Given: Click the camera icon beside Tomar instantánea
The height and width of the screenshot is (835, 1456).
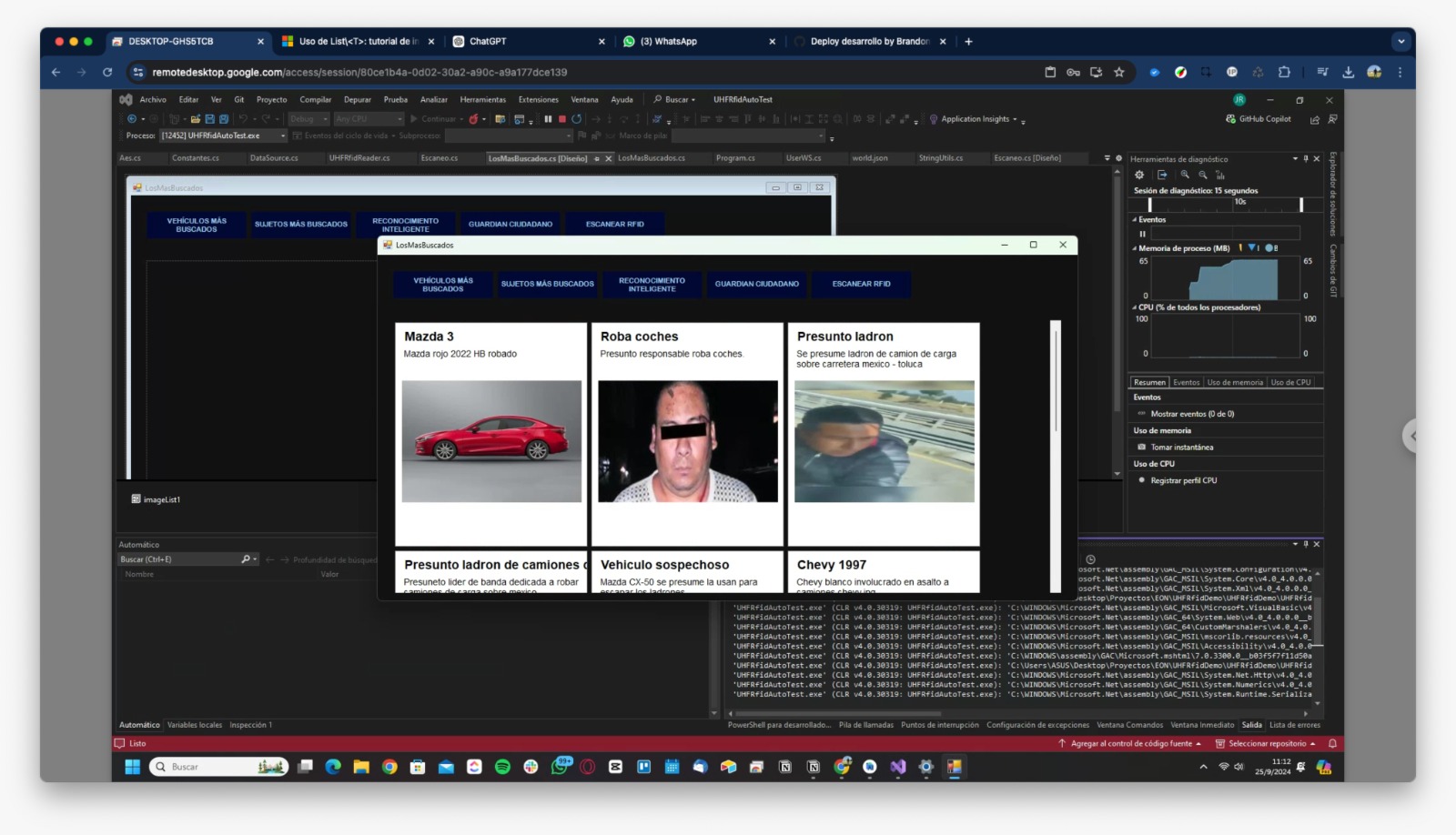Looking at the screenshot, I should (1142, 447).
